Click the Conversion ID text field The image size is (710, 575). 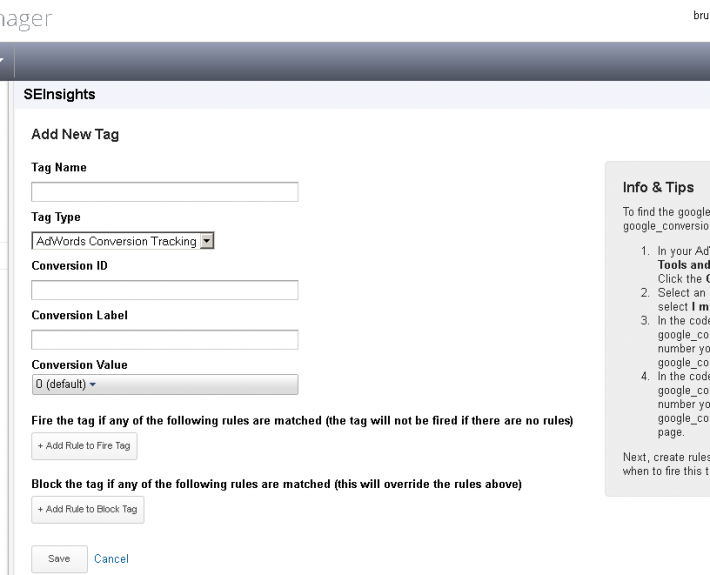(165, 290)
